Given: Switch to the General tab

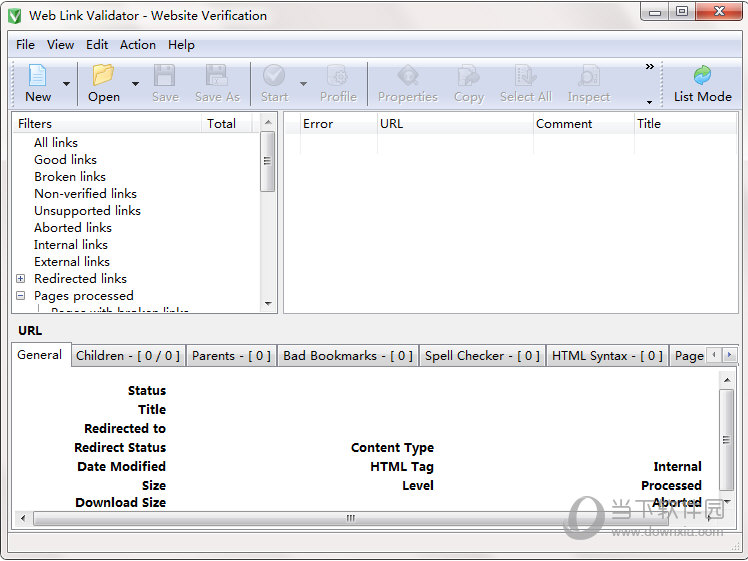Looking at the screenshot, I should 41,355.
